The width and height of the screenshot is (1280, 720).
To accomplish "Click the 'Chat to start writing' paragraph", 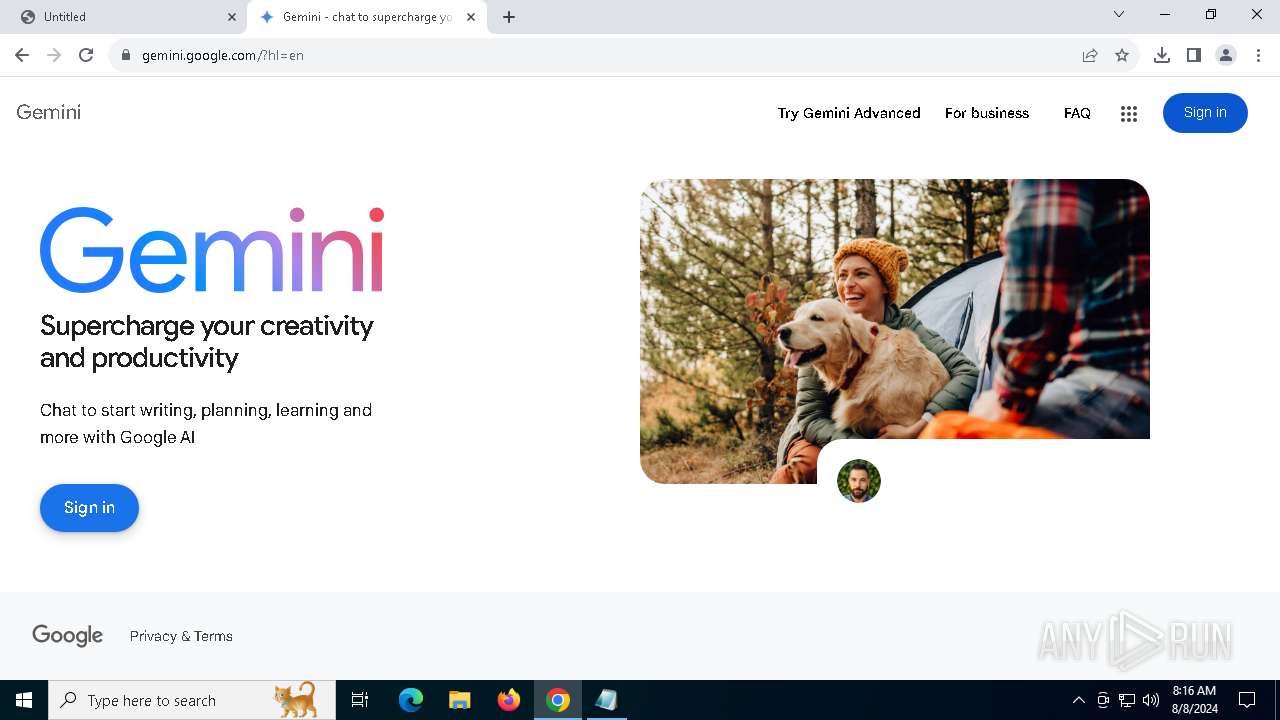I will [206, 424].
